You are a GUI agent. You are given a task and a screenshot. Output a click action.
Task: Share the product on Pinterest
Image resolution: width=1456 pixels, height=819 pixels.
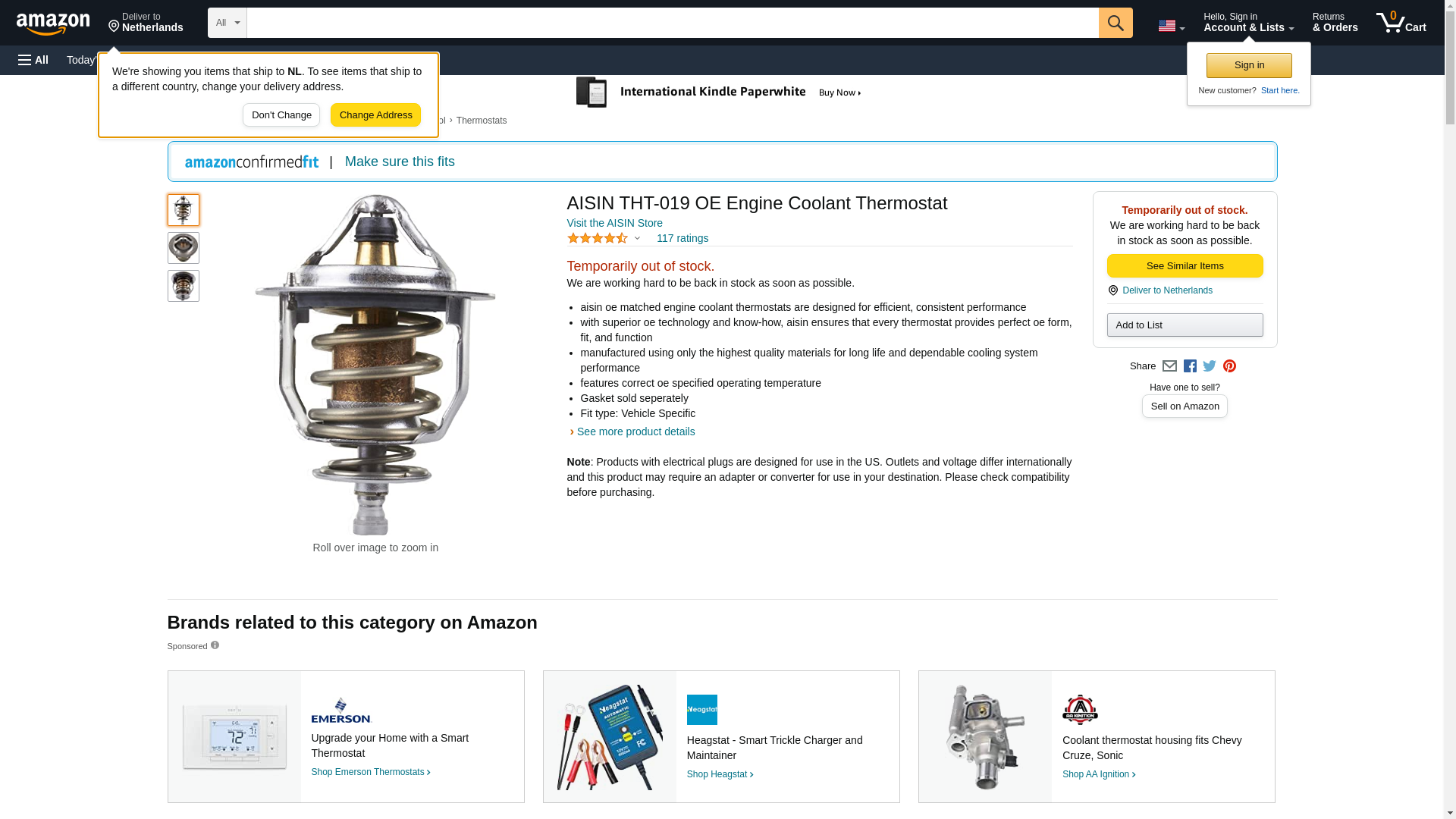1229,366
